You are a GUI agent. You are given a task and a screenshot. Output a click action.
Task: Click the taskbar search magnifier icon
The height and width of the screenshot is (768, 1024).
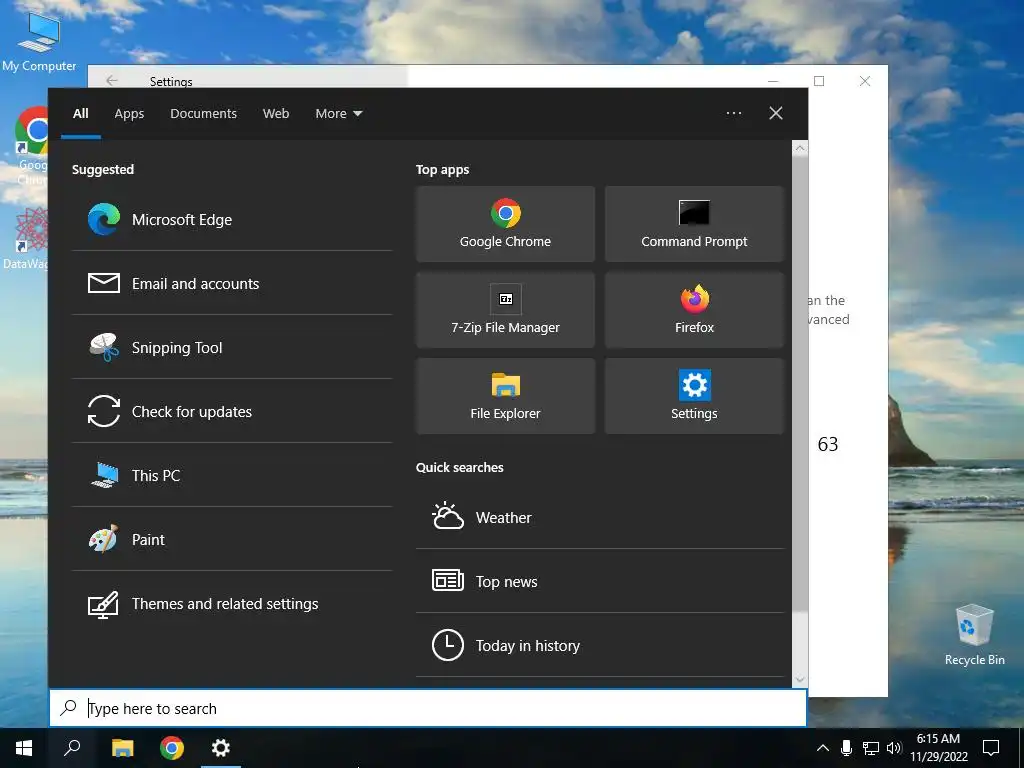click(x=72, y=748)
